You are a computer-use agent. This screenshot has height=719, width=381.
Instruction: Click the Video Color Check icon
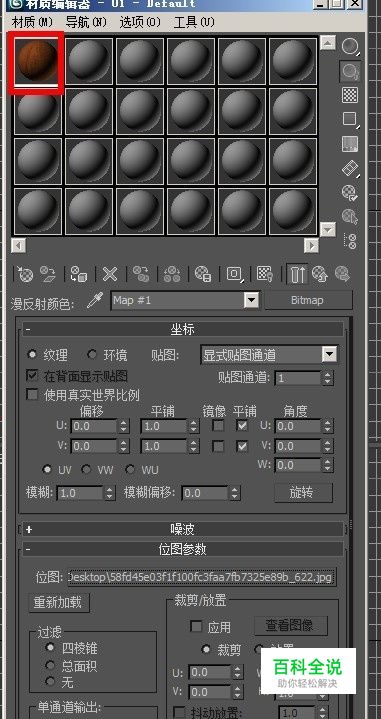click(350, 144)
